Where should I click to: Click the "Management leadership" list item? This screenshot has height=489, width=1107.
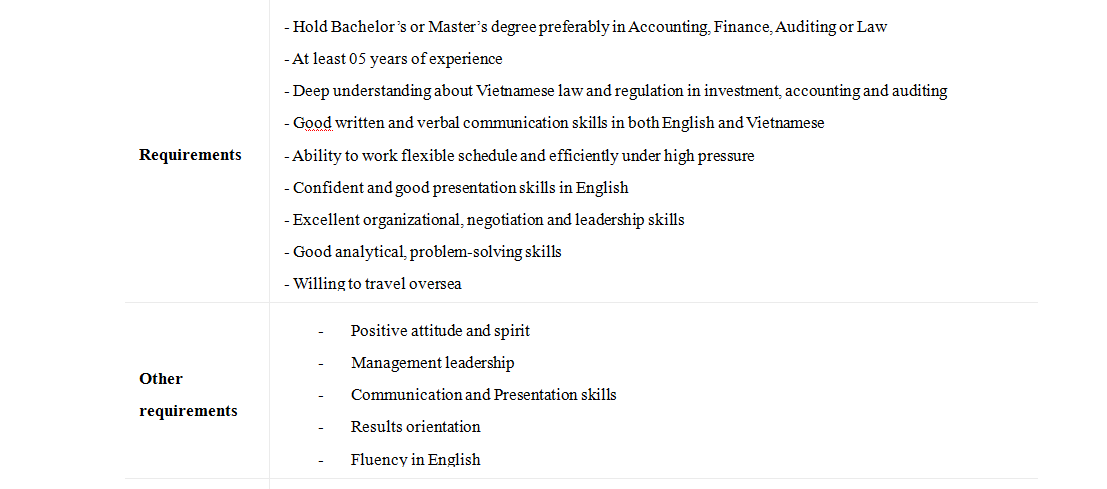click(432, 363)
